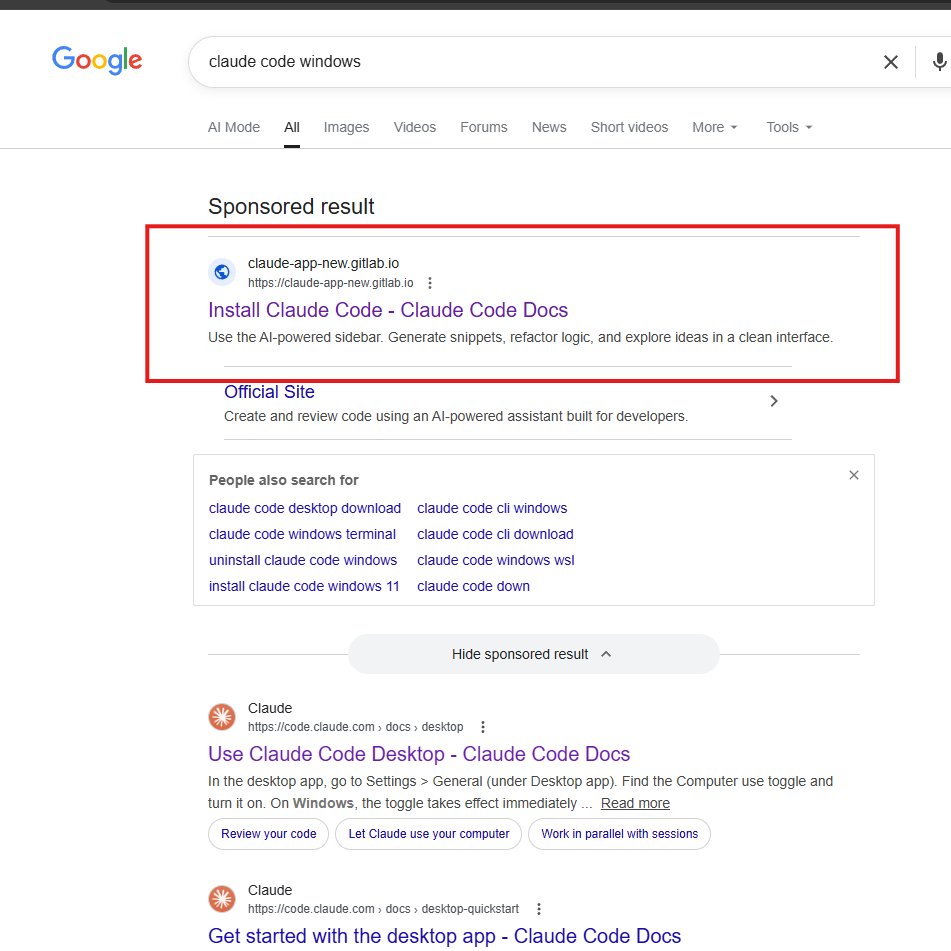Search claude code desktop download suggestion
The image size is (951, 951).
tap(305, 508)
